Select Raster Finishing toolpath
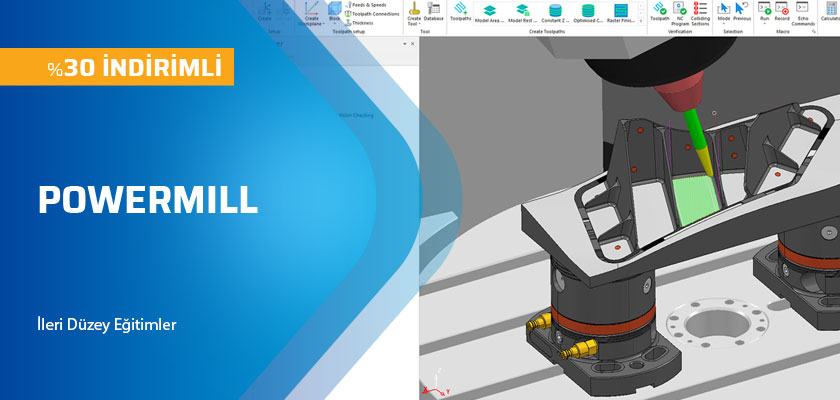The width and height of the screenshot is (840, 400). point(620,12)
